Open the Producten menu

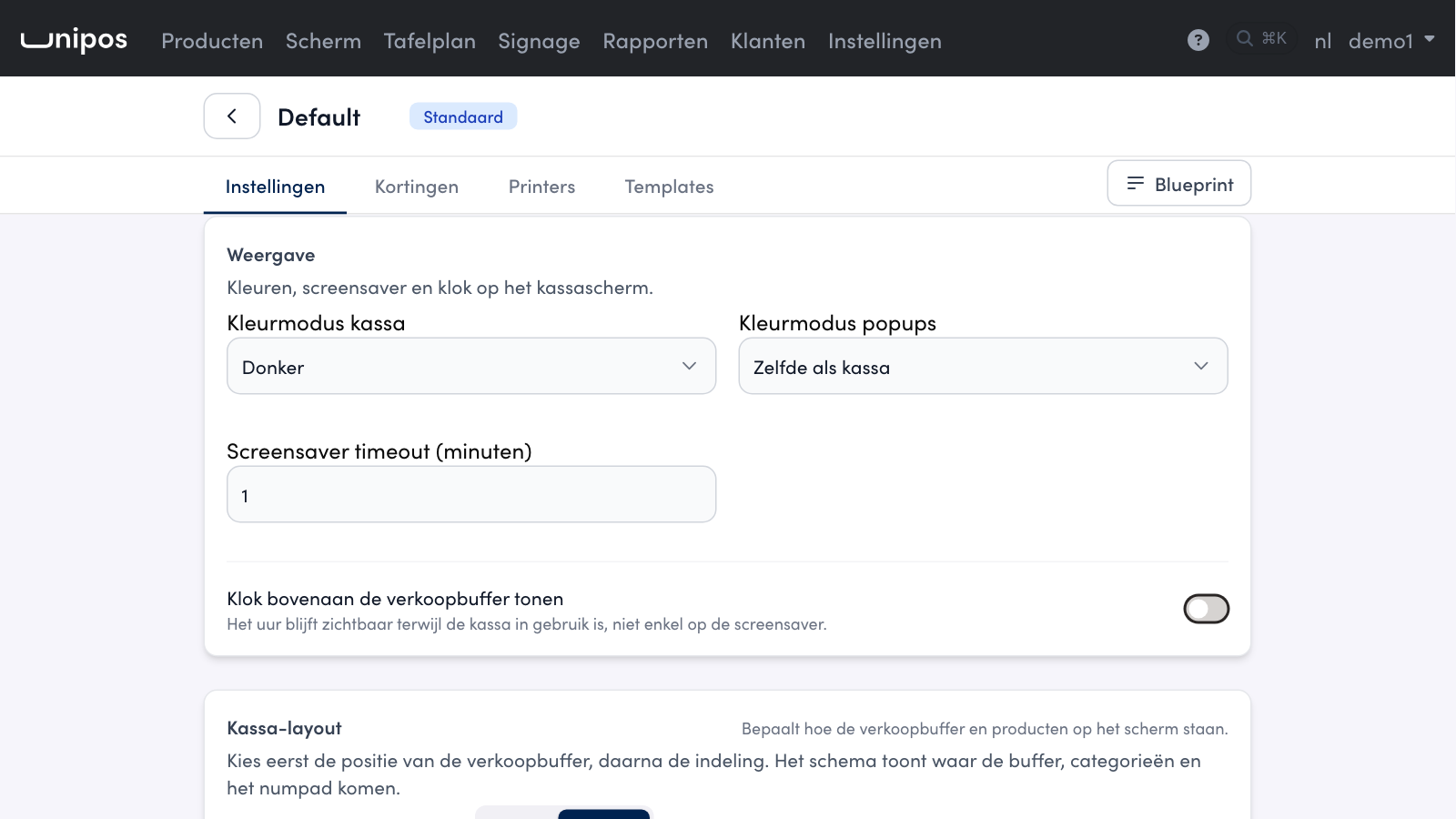212,41
